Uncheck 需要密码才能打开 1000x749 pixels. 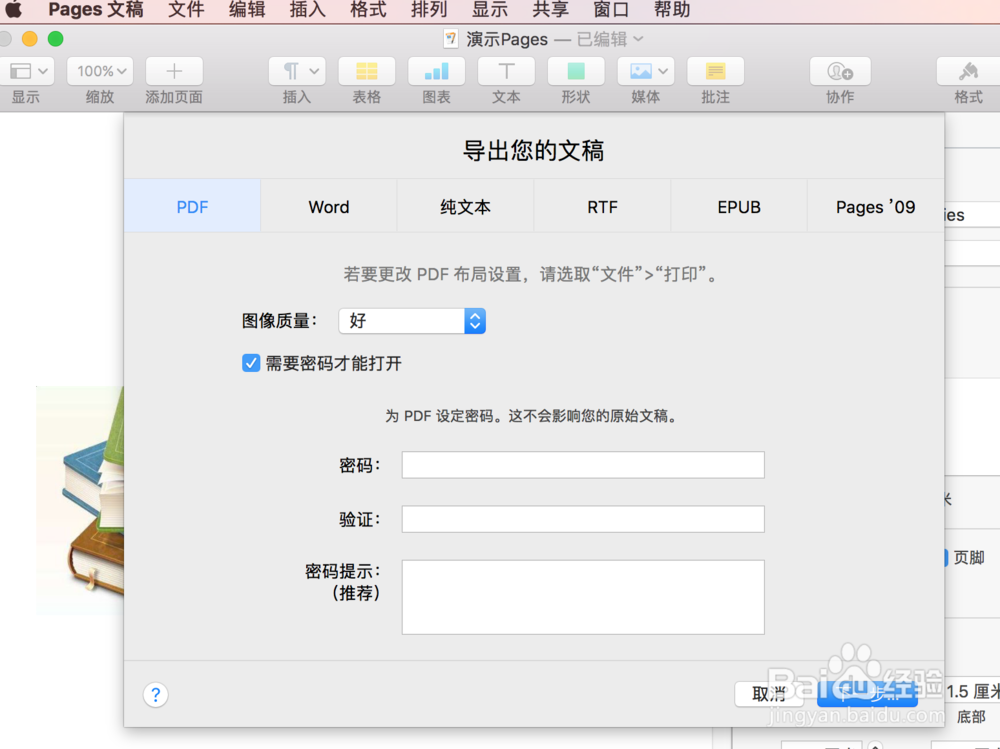pos(251,363)
